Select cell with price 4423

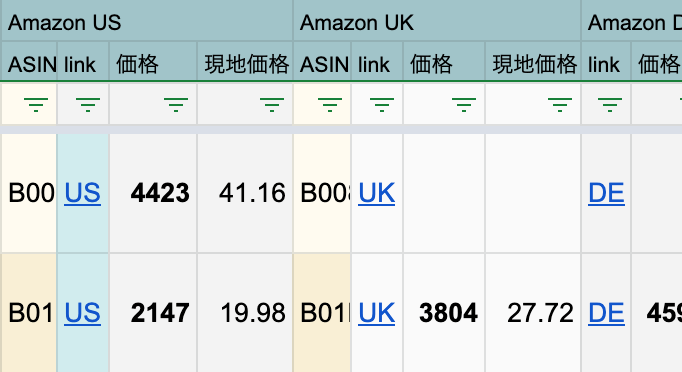(x=153, y=193)
